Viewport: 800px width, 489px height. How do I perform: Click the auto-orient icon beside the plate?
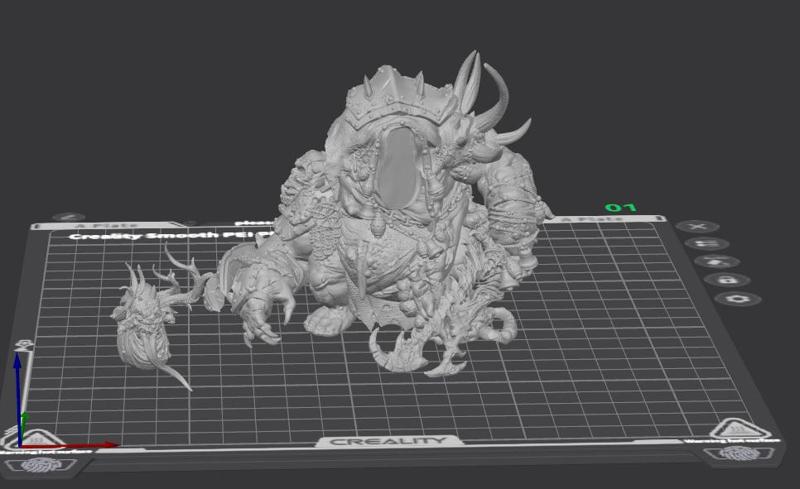(x=717, y=262)
